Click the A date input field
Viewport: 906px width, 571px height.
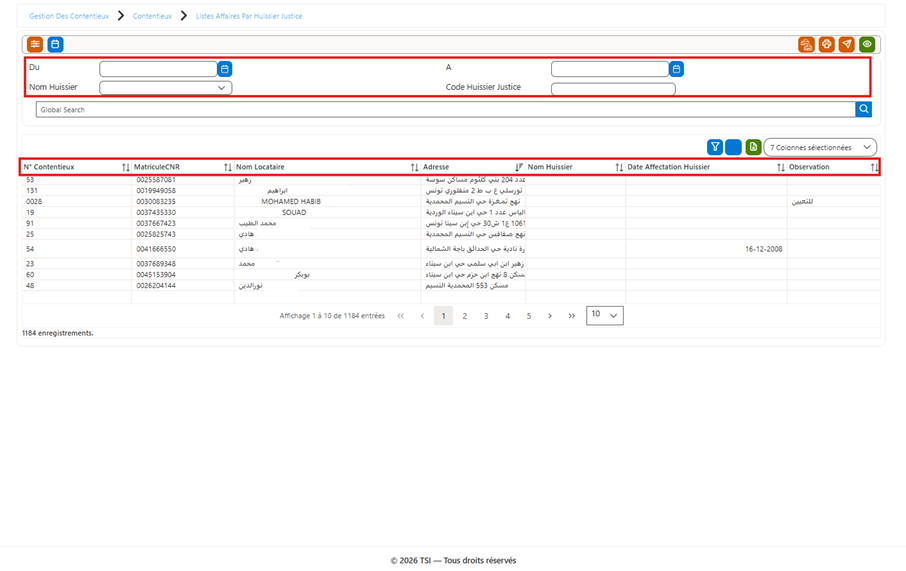(610, 69)
